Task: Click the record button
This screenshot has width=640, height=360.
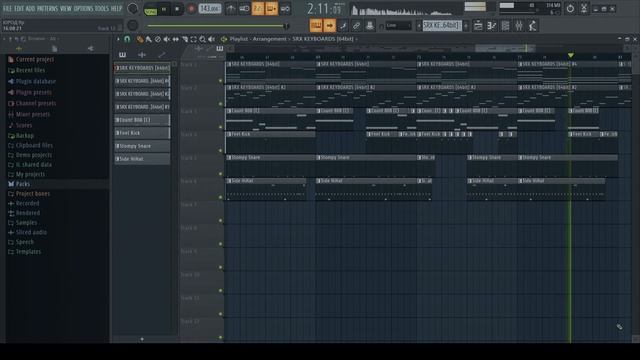Action: tap(191, 9)
